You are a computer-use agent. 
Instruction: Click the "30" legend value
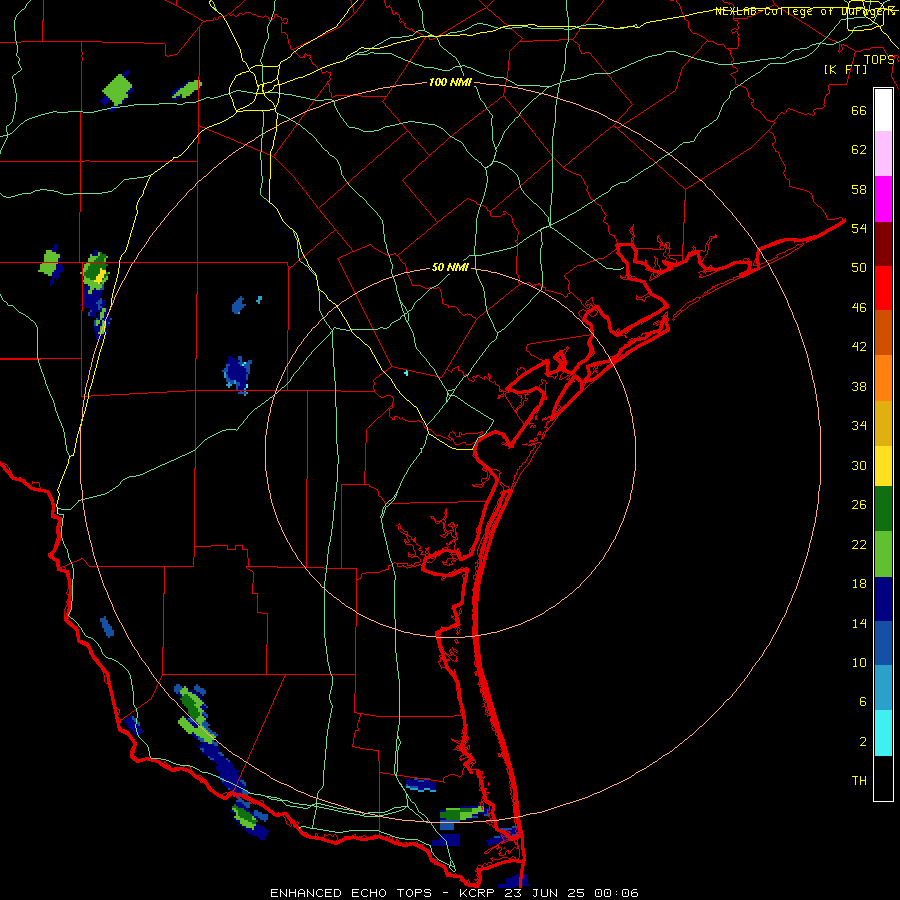pos(859,465)
